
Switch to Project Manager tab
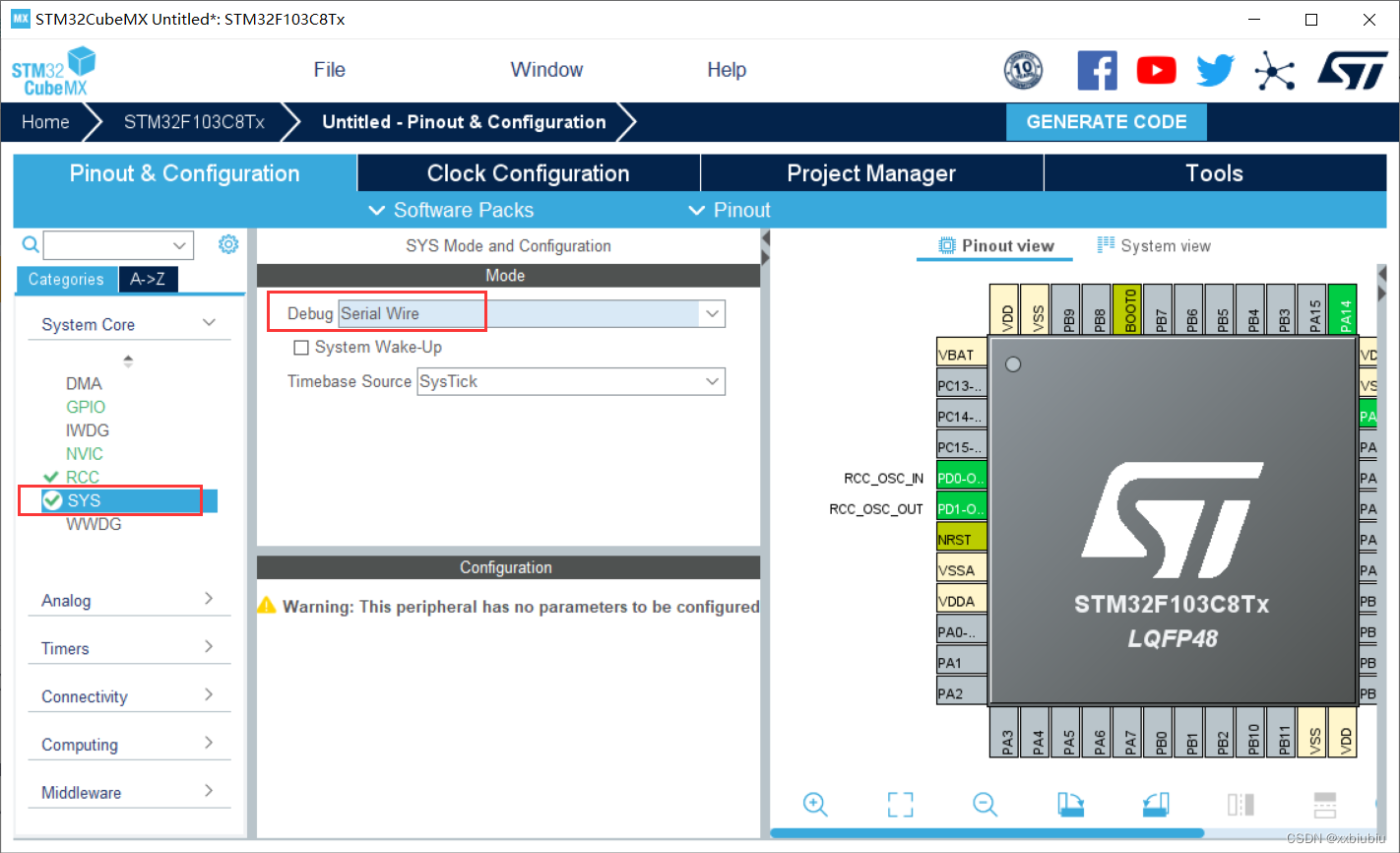coord(871,173)
